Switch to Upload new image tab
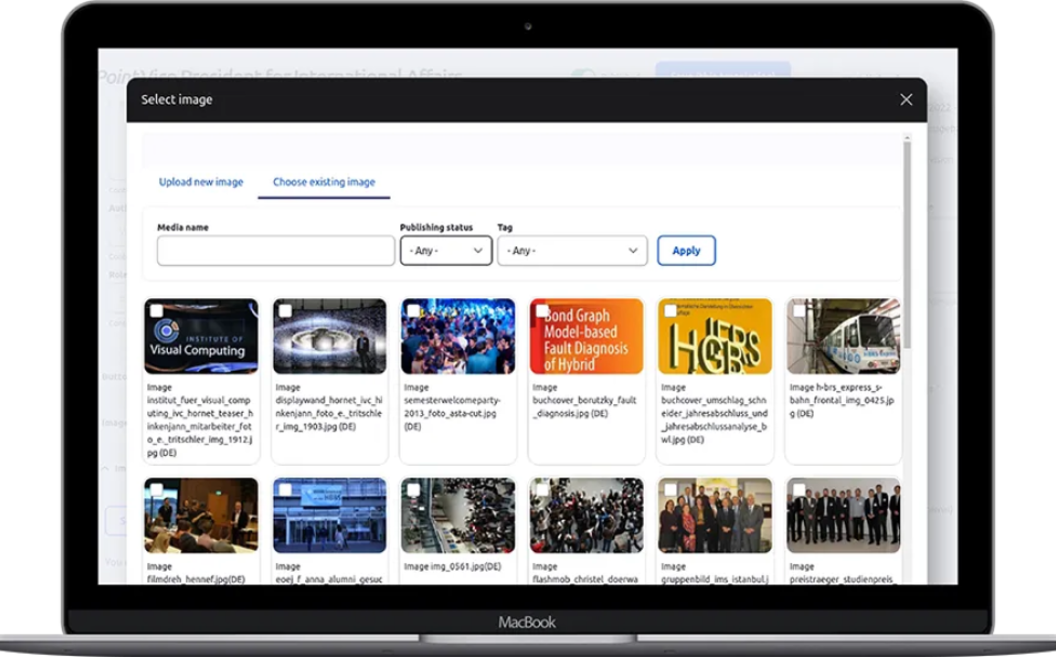The height and width of the screenshot is (657, 1056). (201, 182)
